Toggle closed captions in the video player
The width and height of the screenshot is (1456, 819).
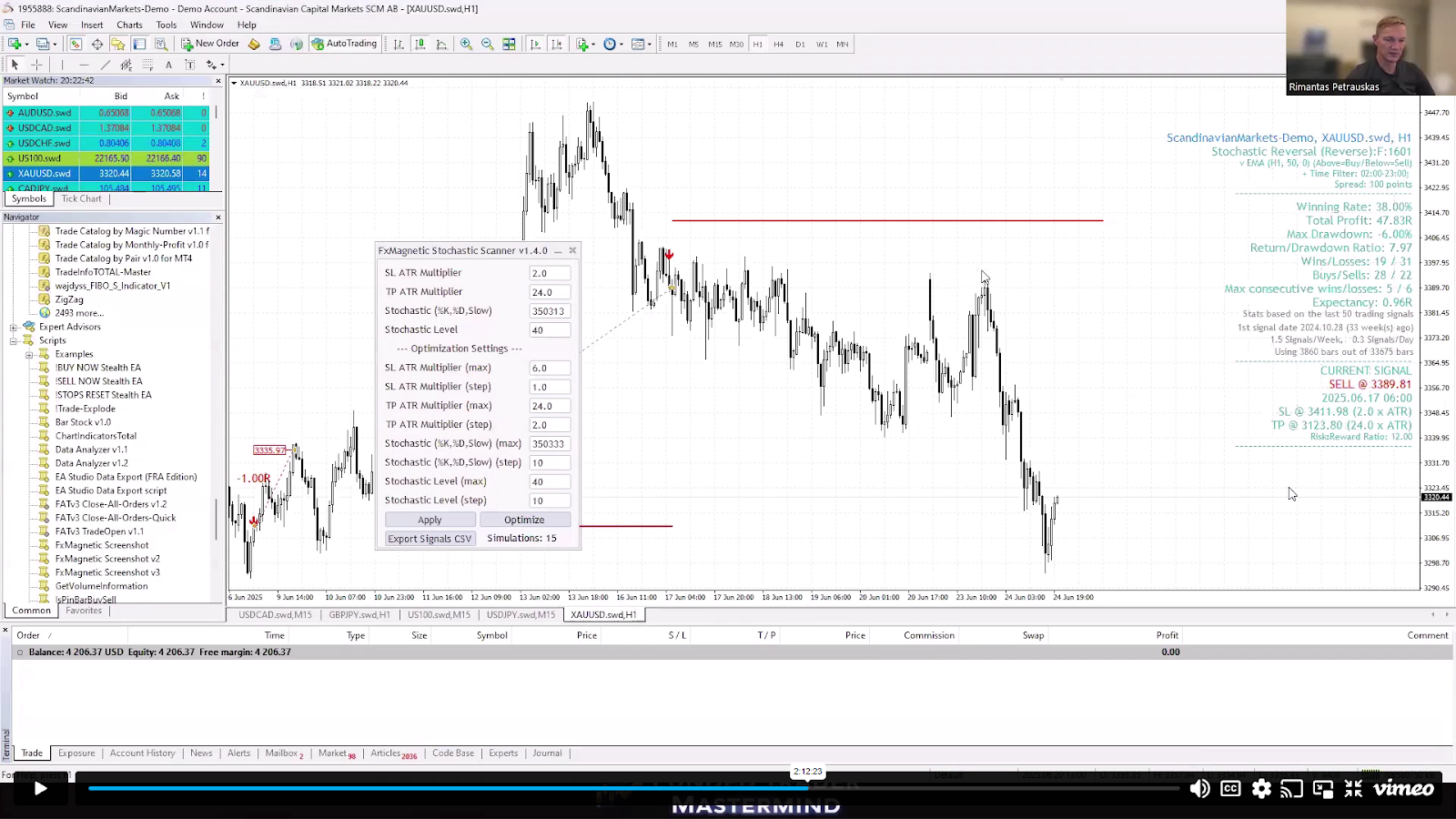[1230, 789]
